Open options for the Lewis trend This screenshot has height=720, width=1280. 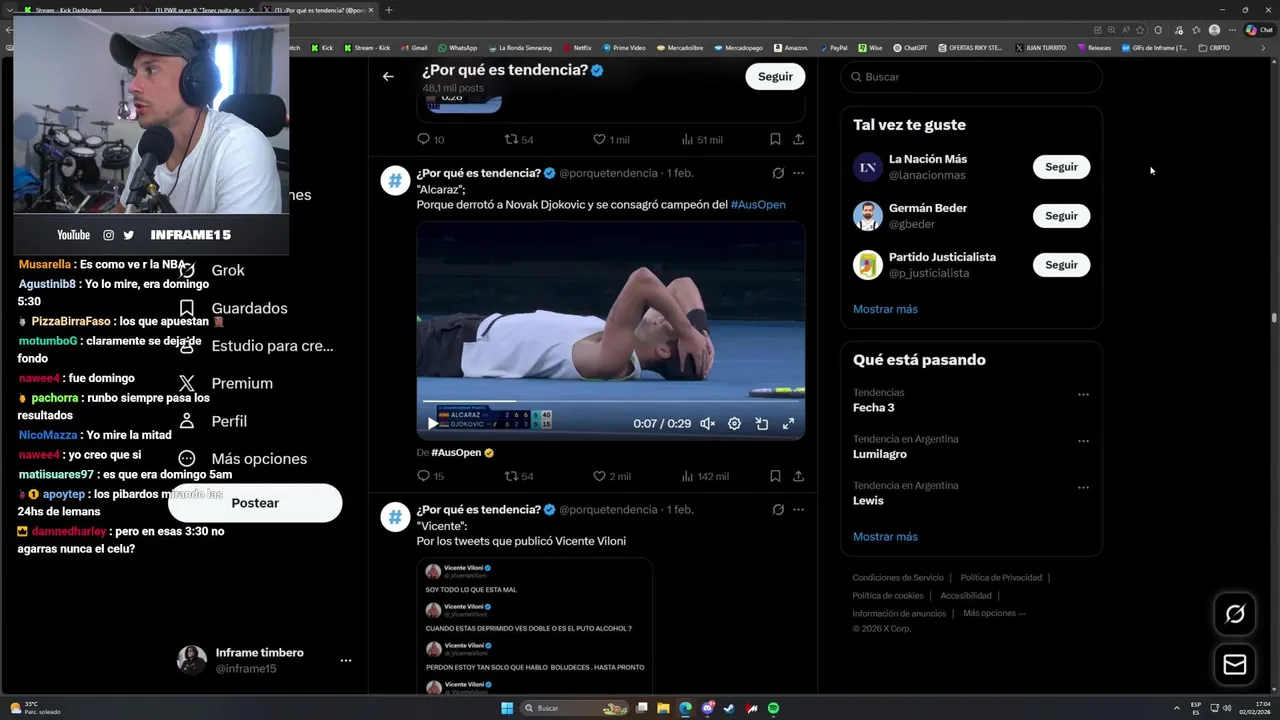(x=1083, y=488)
